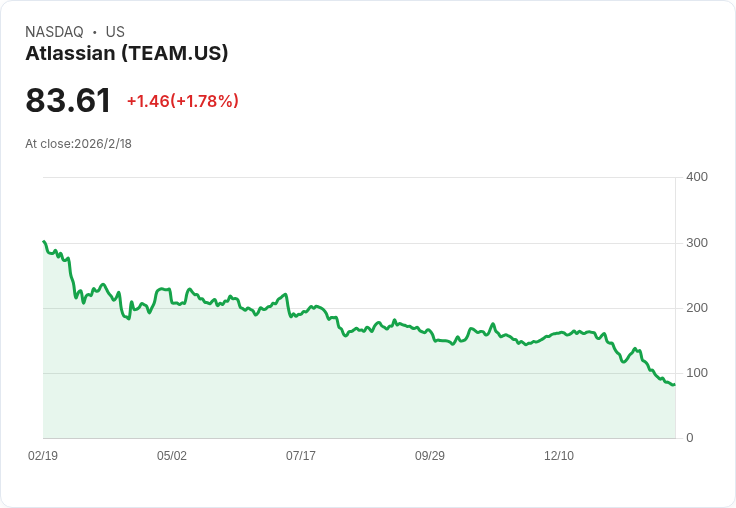Click the 05/02 date on x-axis

(172, 456)
